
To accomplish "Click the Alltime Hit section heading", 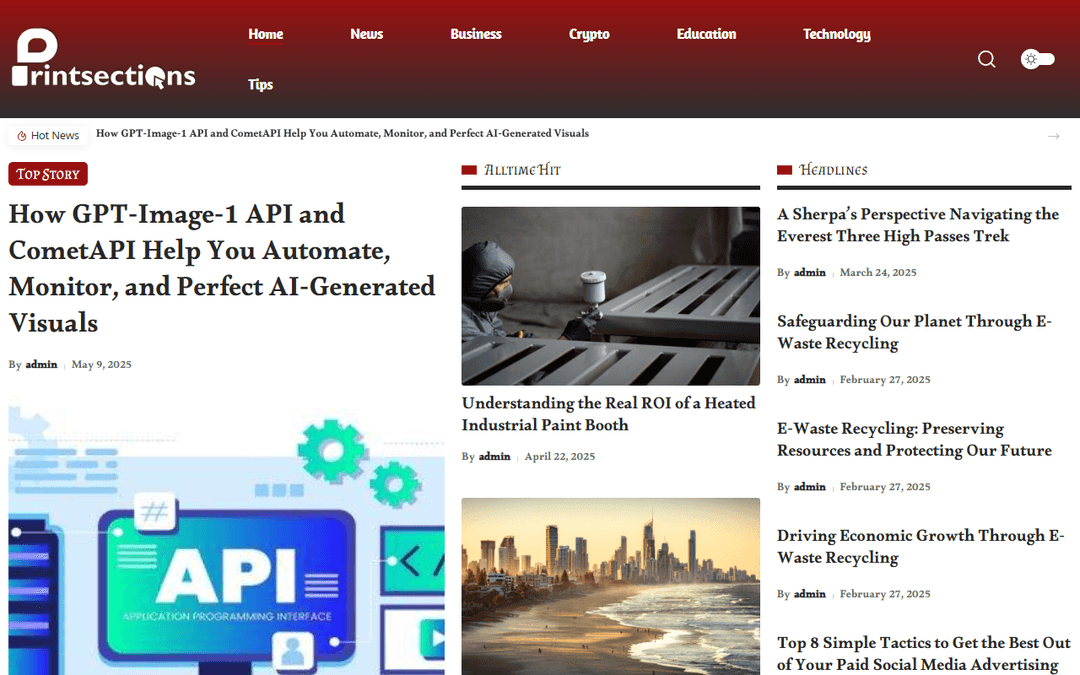I will tap(522, 169).
